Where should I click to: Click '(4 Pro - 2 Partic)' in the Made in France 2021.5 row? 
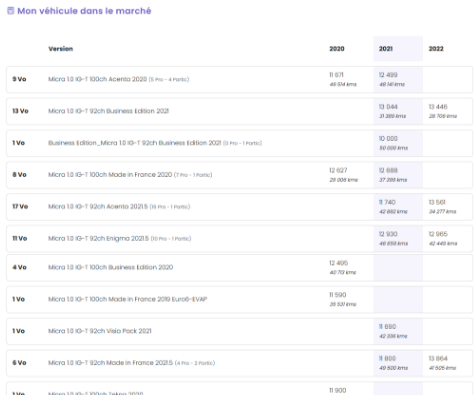pyautogui.click(x=195, y=363)
